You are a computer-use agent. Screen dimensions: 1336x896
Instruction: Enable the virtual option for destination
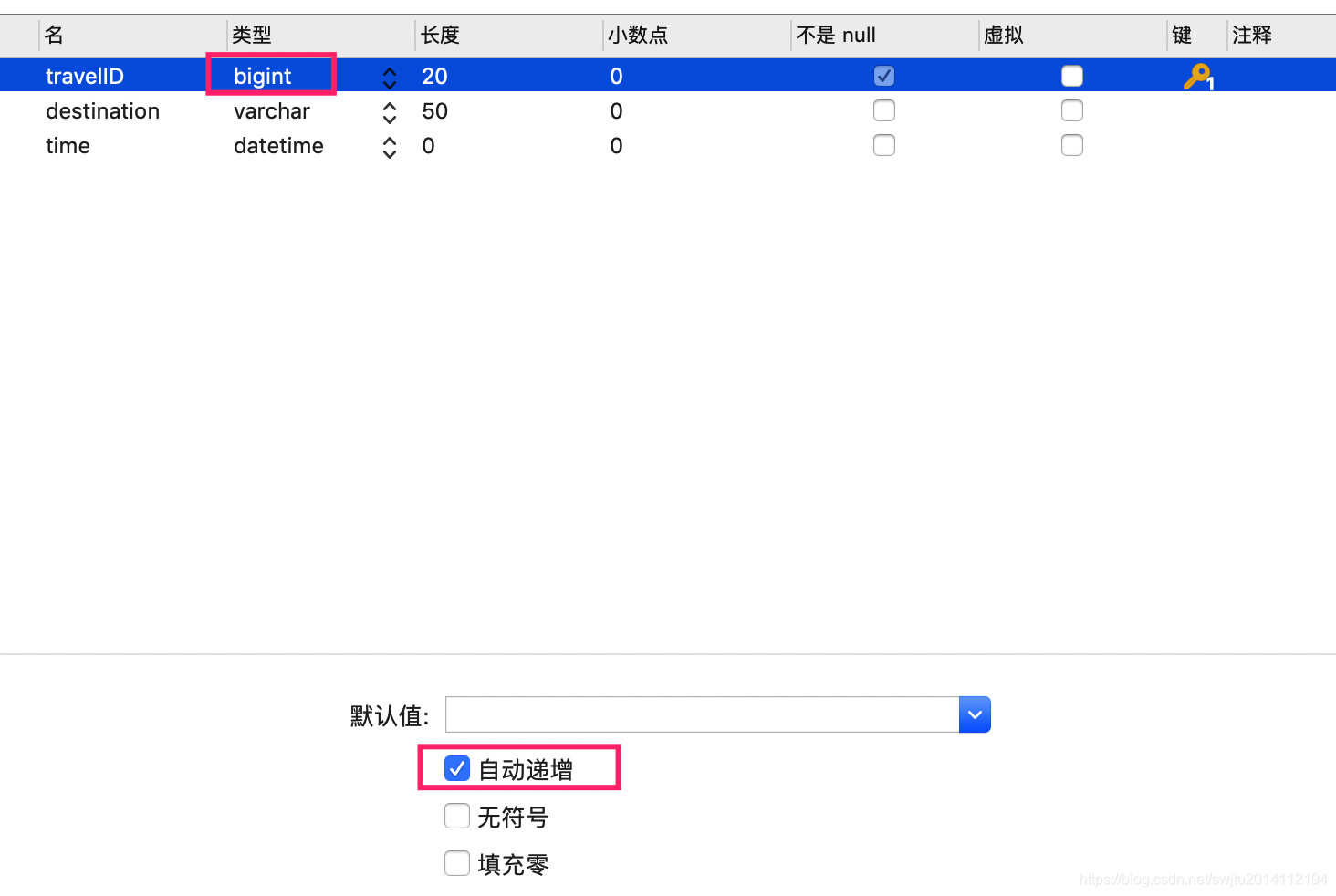[1072, 110]
